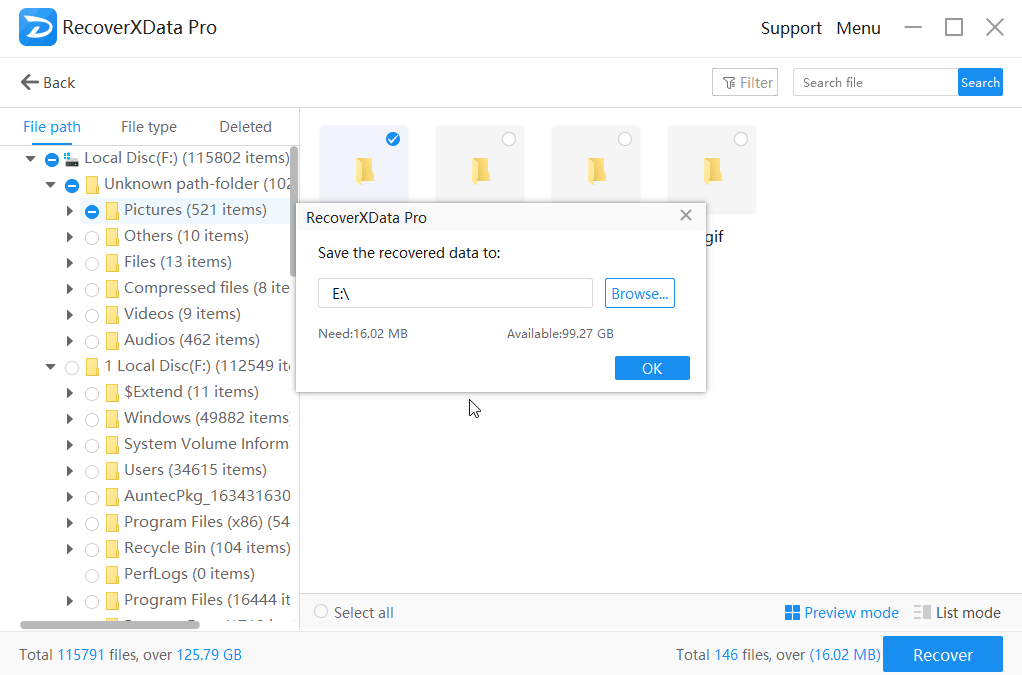Switch to the File path tab

(52, 127)
